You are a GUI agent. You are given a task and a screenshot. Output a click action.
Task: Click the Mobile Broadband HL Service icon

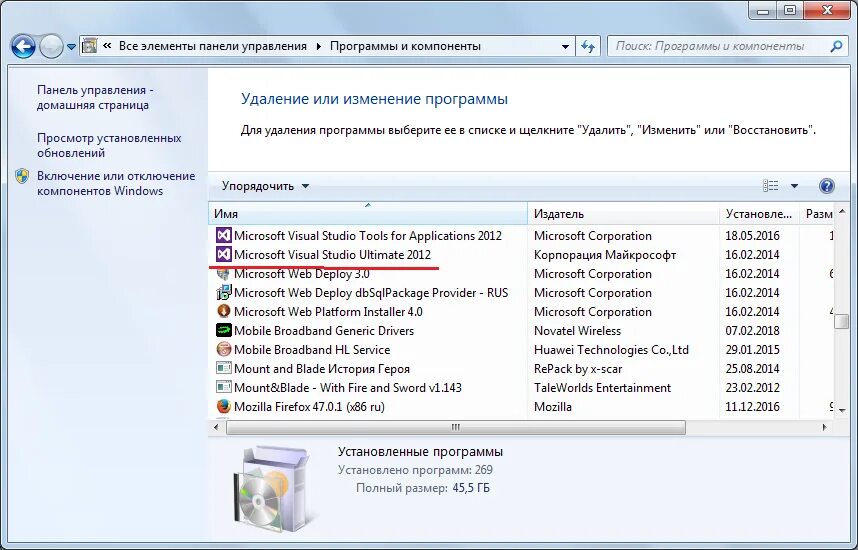(223, 349)
